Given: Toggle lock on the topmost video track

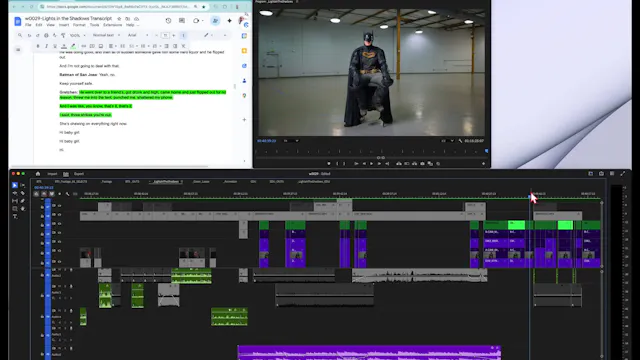Looking at the screenshot, I should tap(42, 207).
